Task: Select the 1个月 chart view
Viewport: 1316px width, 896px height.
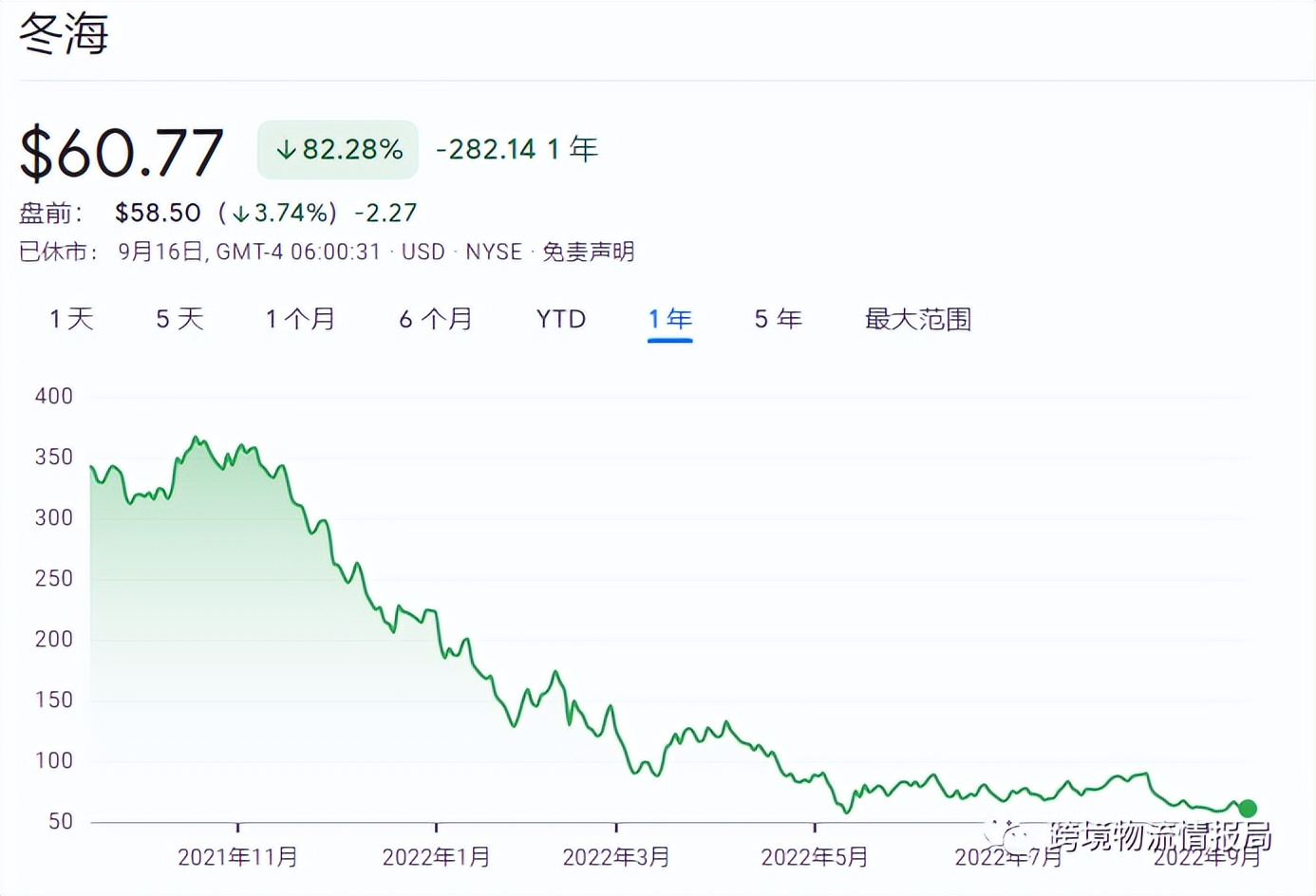Action: tap(299, 320)
